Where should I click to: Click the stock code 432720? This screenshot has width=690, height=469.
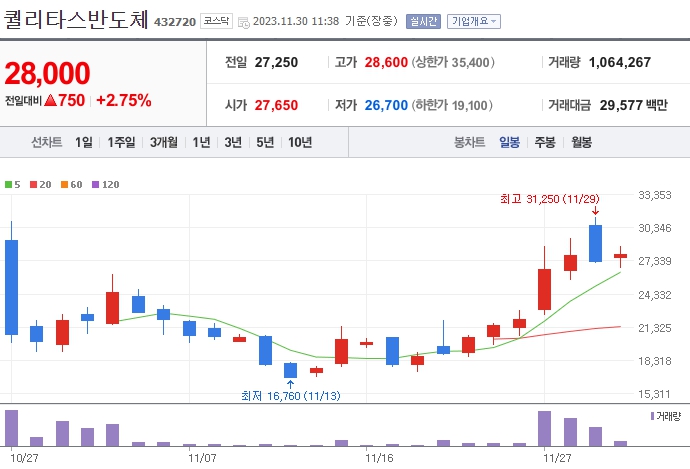pyautogui.click(x=175, y=22)
